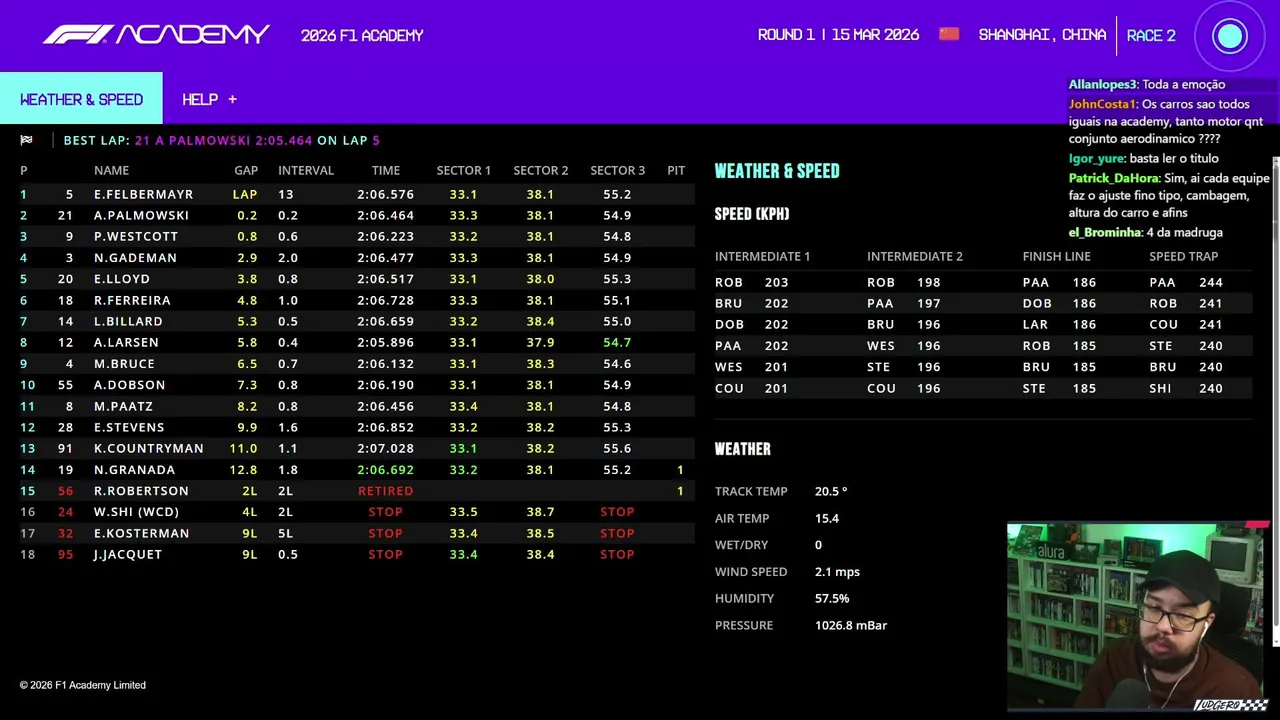Image resolution: width=1280 pixels, height=720 pixels.
Task: Click the Interval column header
Action: point(306,170)
